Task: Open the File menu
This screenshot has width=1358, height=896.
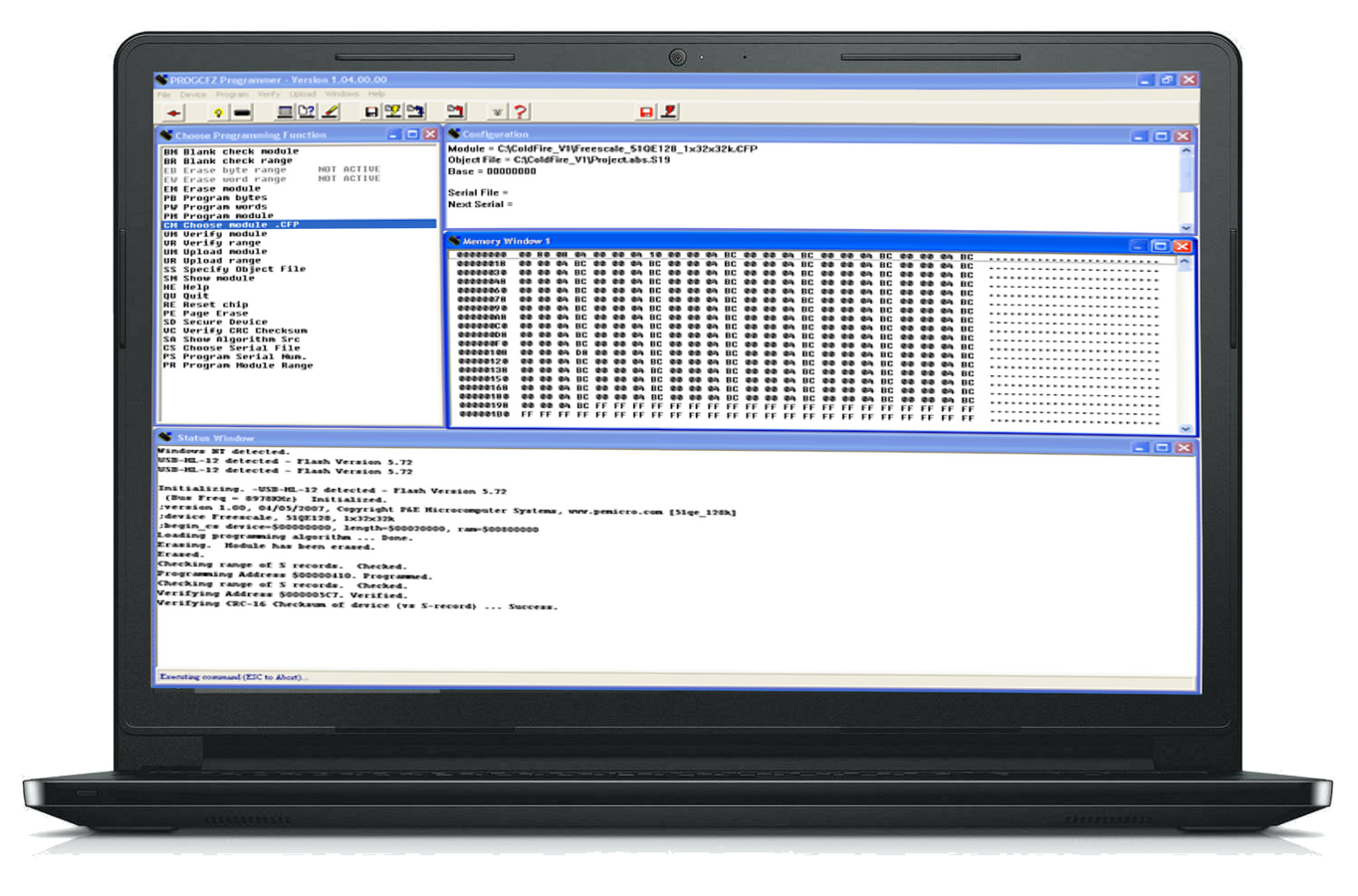Action: pos(164,94)
